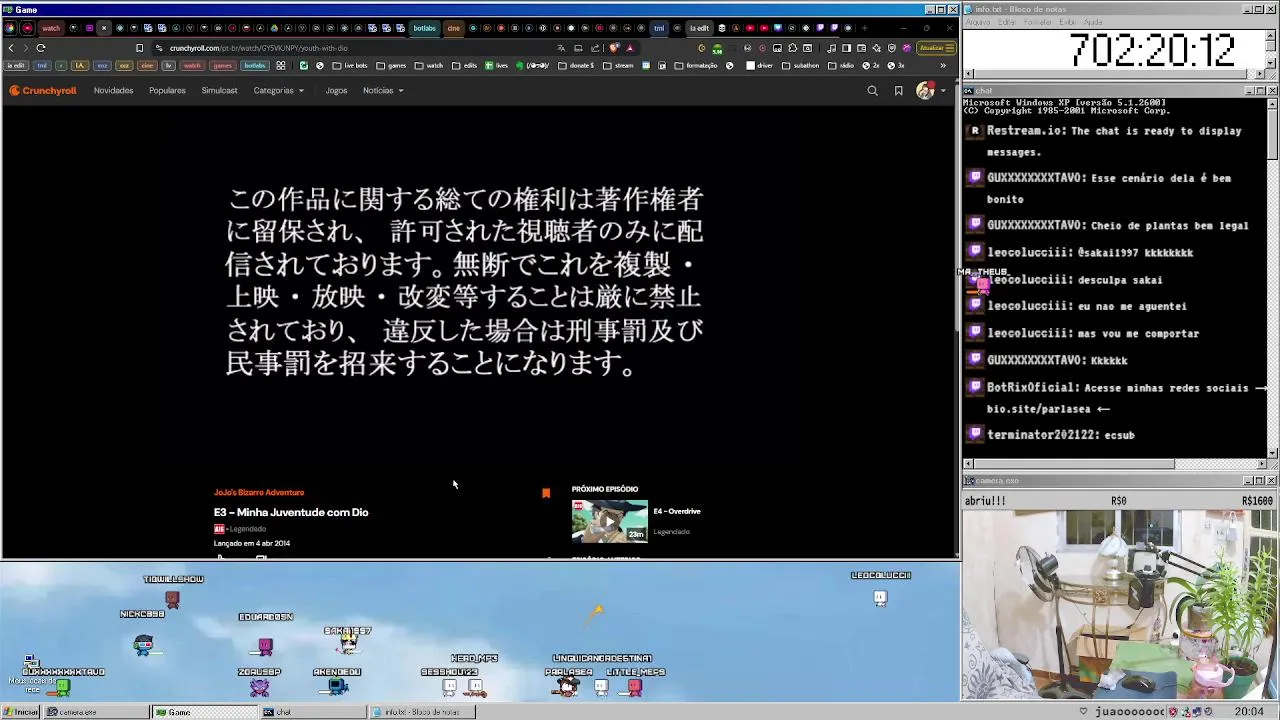Open the 'subathon' bookmarks folder
This screenshot has width=1280, height=720.
[800, 66]
